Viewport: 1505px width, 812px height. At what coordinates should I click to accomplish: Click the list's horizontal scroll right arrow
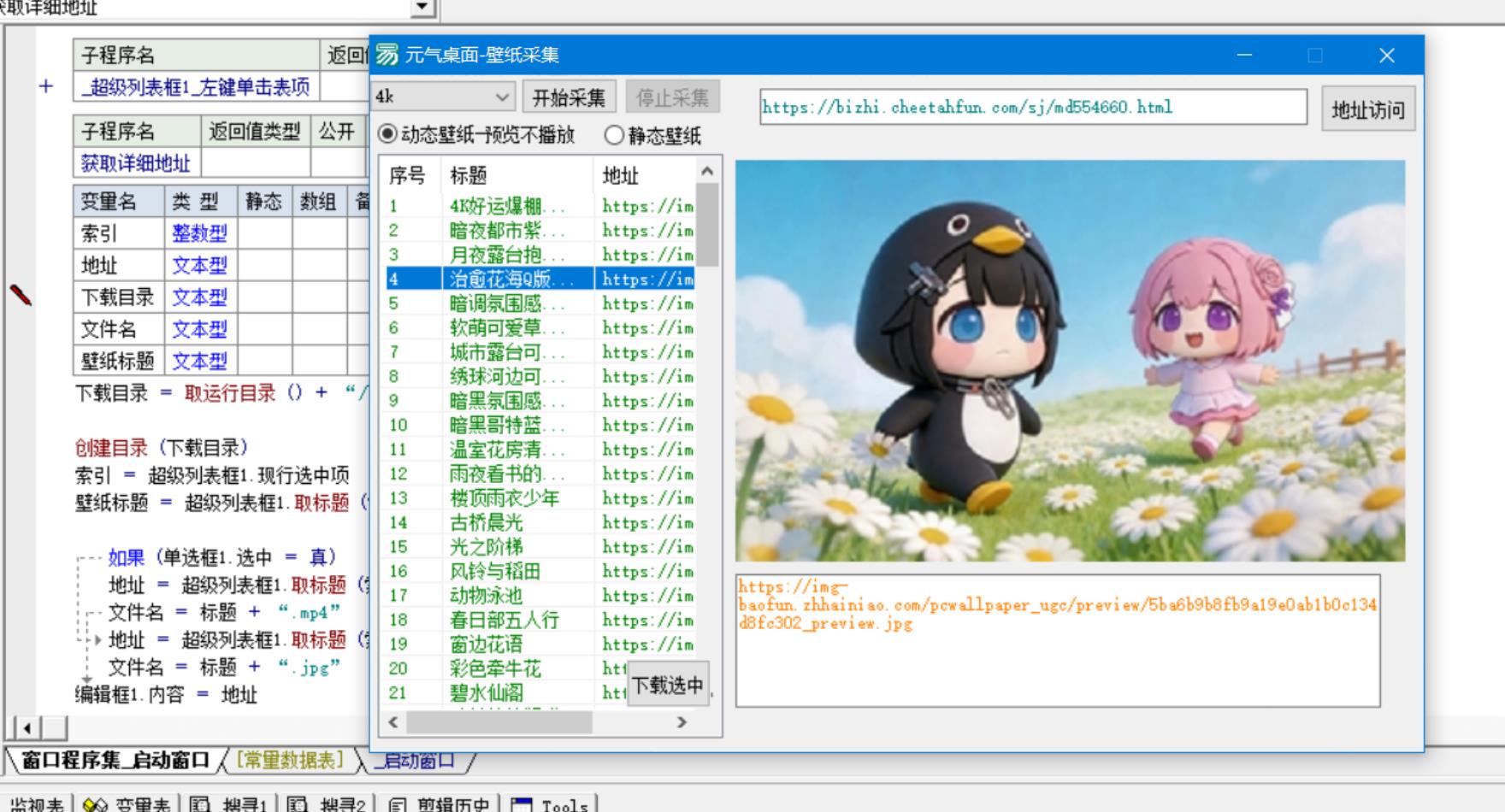tap(682, 722)
